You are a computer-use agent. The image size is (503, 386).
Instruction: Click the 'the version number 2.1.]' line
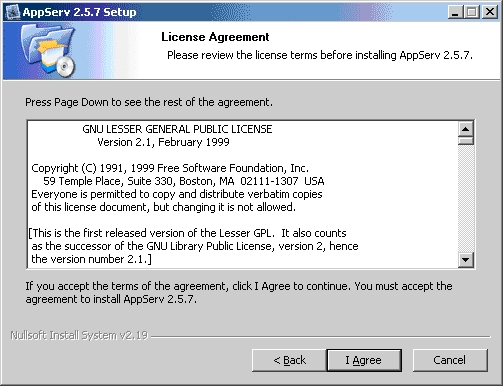coord(91,259)
